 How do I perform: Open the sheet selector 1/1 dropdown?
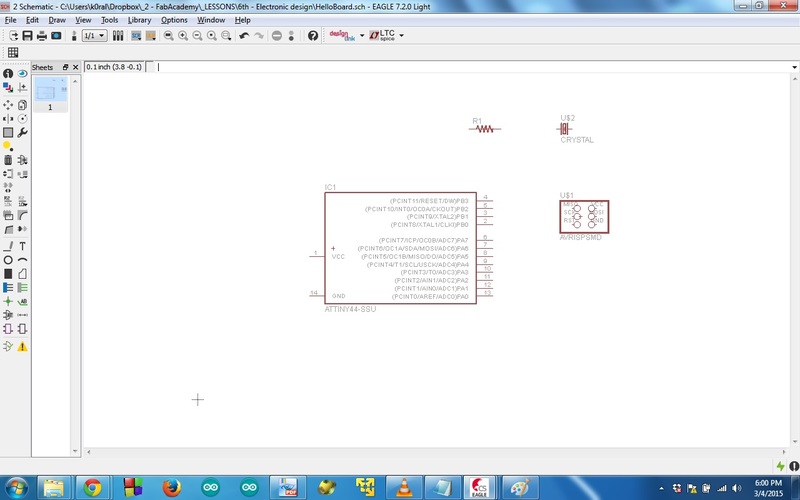(x=95, y=36)
